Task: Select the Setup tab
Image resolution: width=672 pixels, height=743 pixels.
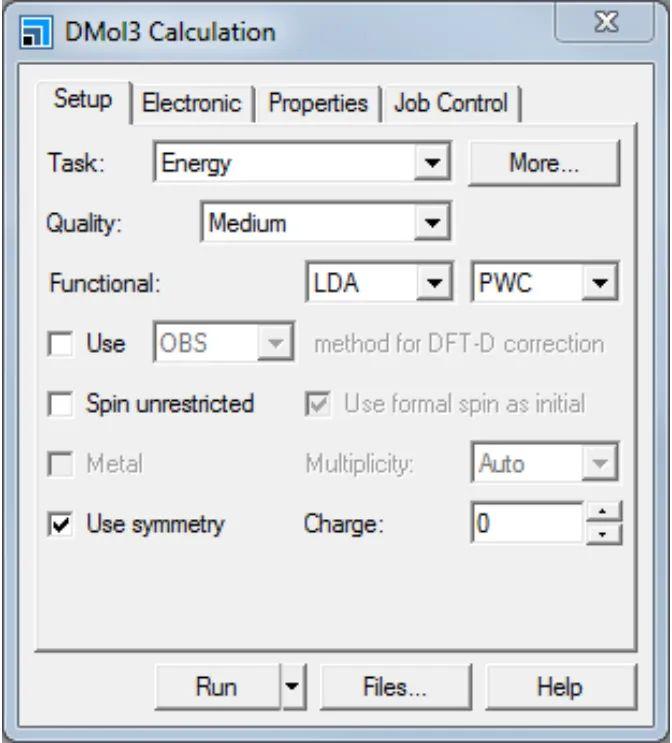Action: (x=82, y=101)
